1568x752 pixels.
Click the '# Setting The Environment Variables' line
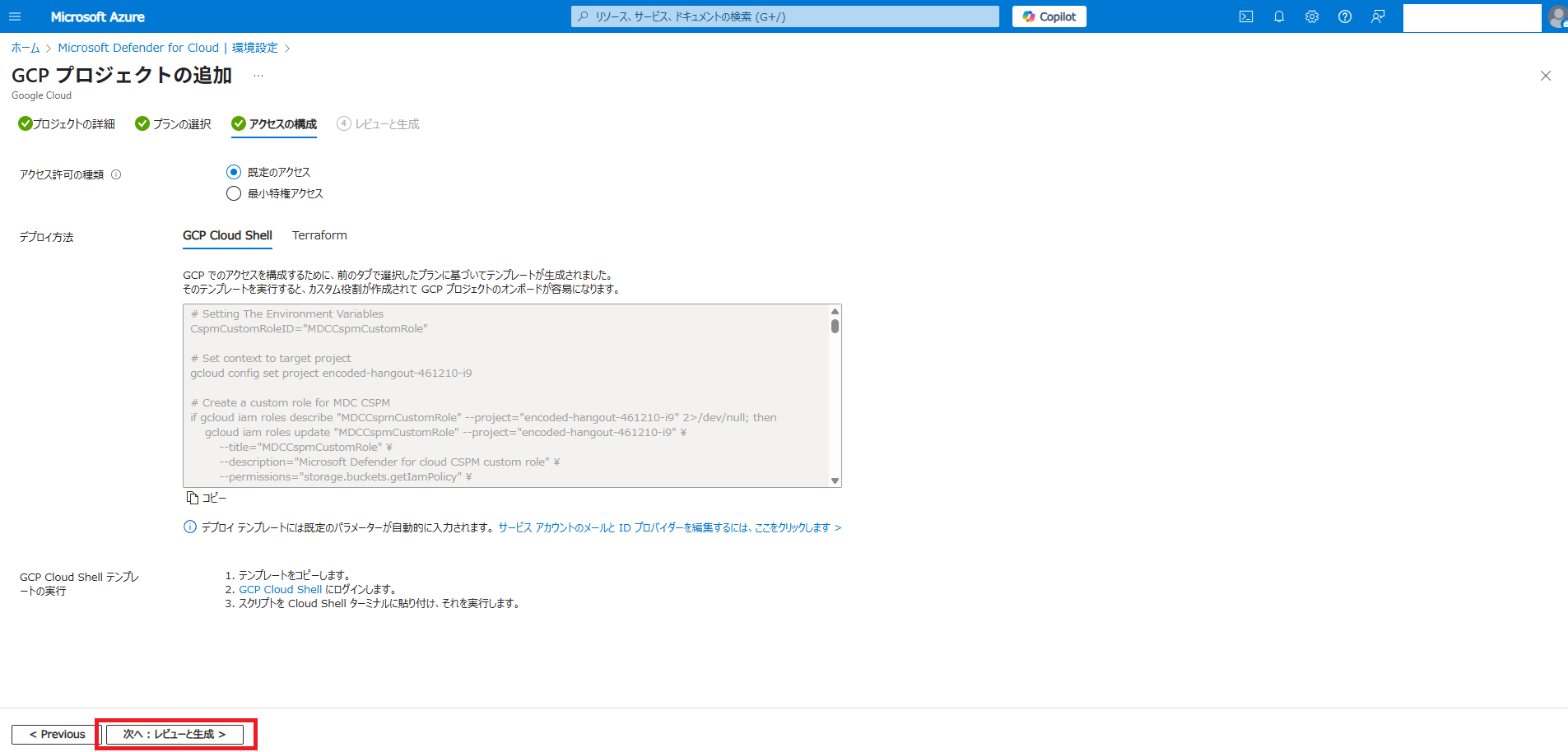[x=287, y=313]
